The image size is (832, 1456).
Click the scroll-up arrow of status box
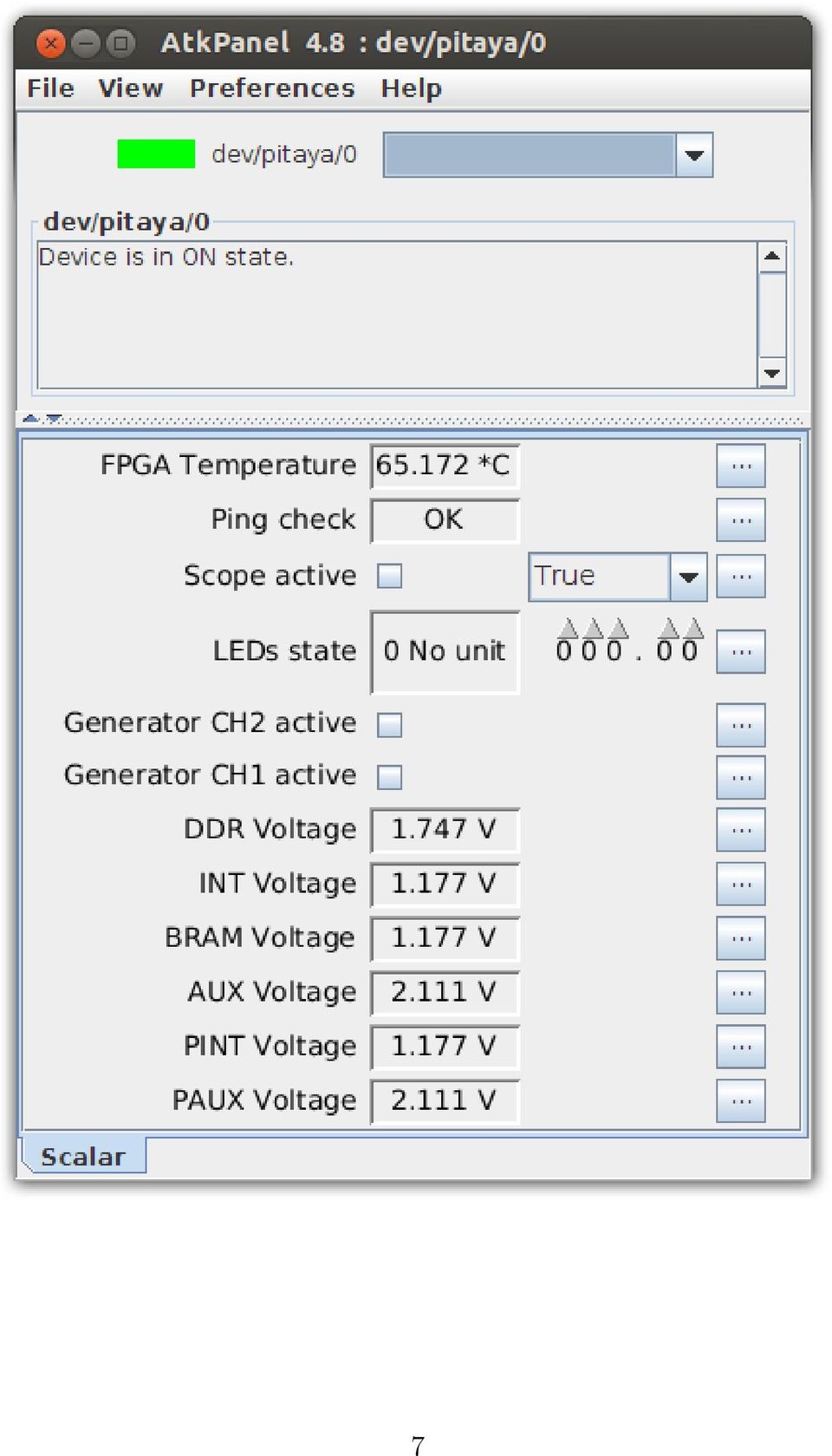pyautogui.click(x=771, y=257)
